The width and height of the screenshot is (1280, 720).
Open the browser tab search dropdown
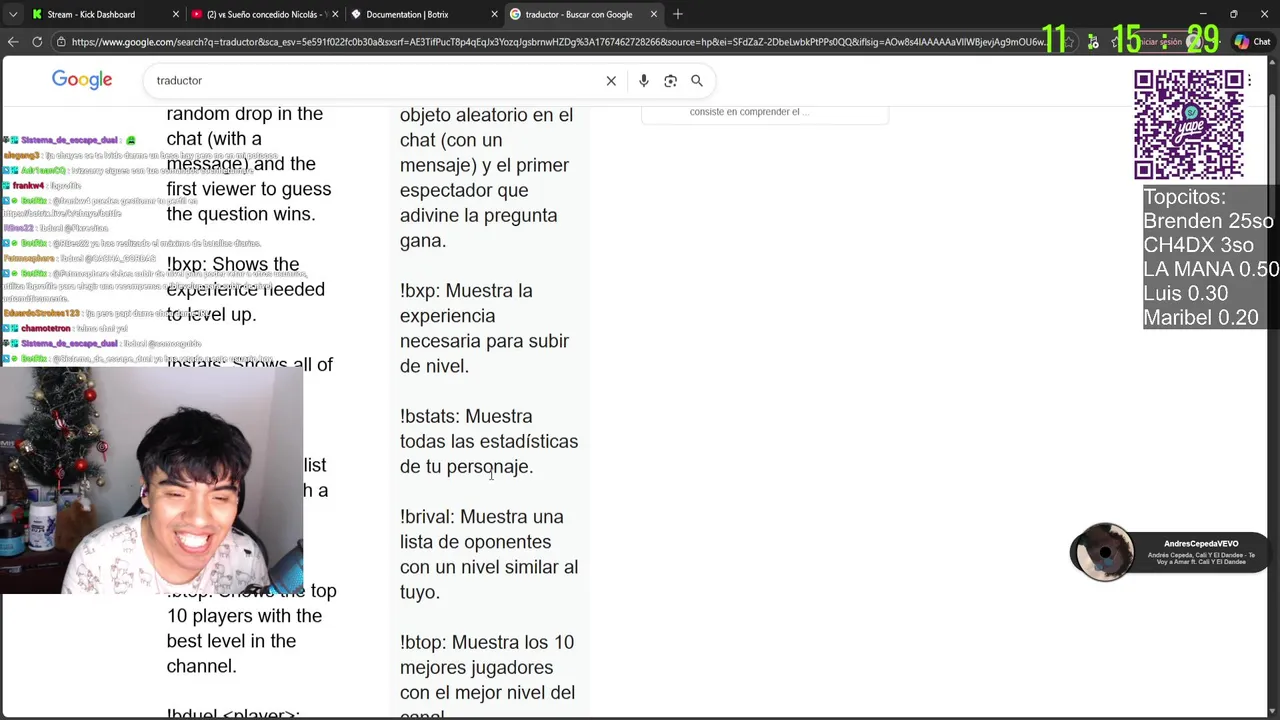click(x=12, y=14)
